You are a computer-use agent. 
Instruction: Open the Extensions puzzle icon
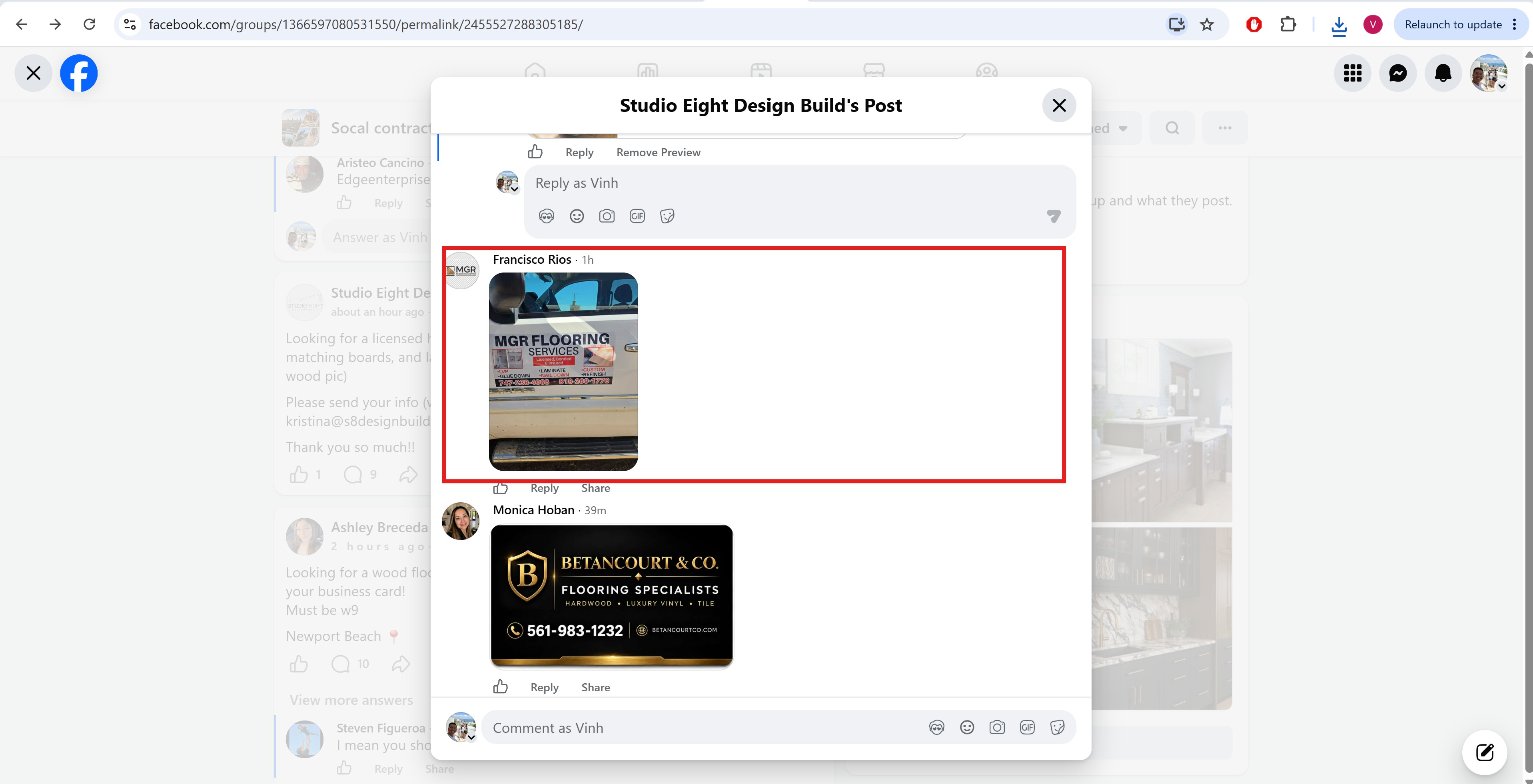1288,24
